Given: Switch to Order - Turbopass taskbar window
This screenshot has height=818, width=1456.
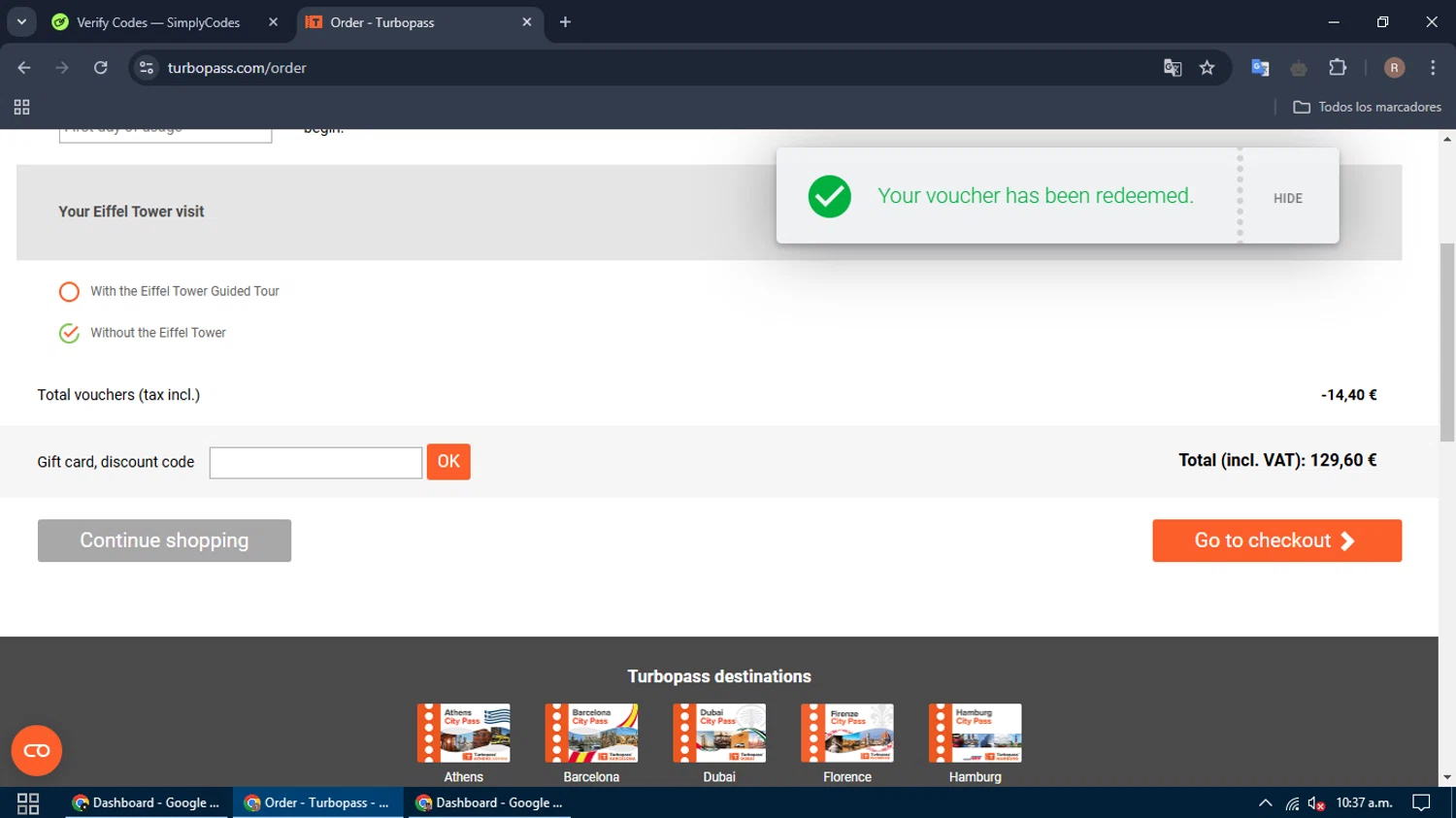Looking at the screenshot, I should [x=317, y=802].
